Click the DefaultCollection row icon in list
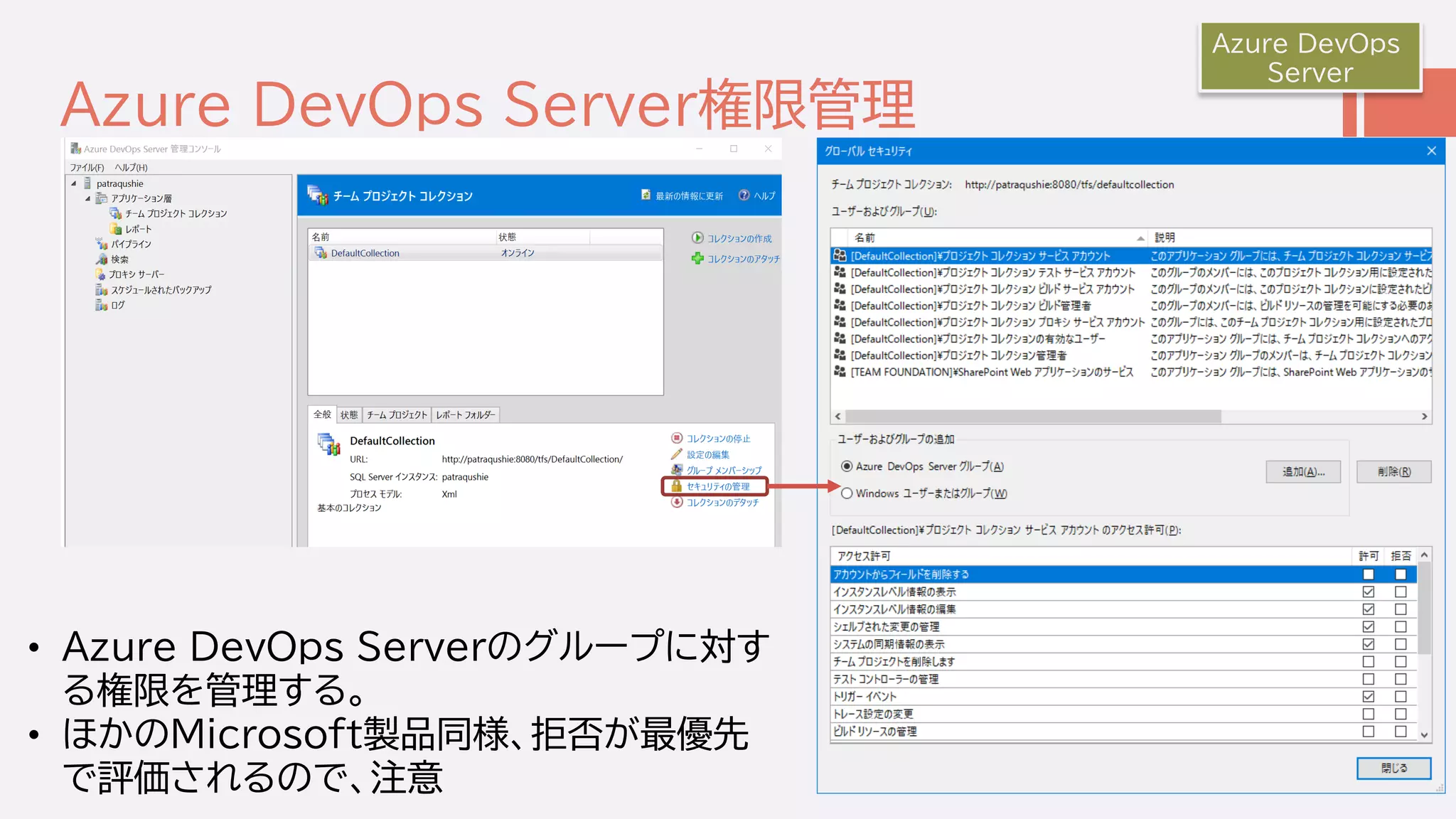This screenshot has width=1456, height=819. tap(321, 253)
